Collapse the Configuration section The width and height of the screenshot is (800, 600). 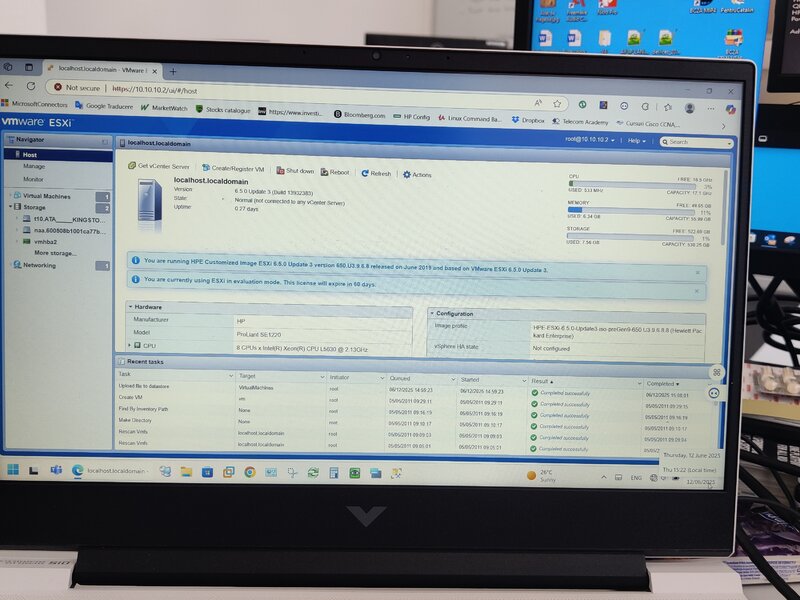coord(432,313)
